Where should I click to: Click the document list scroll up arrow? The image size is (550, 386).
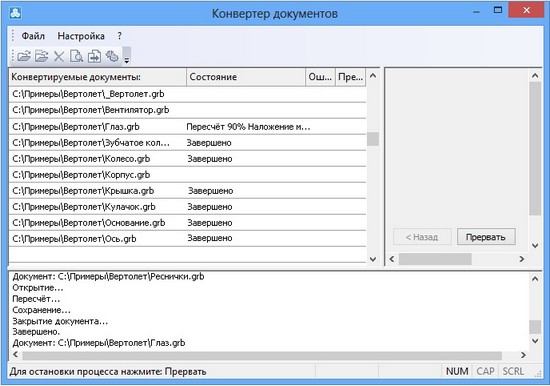click(373, 75)
